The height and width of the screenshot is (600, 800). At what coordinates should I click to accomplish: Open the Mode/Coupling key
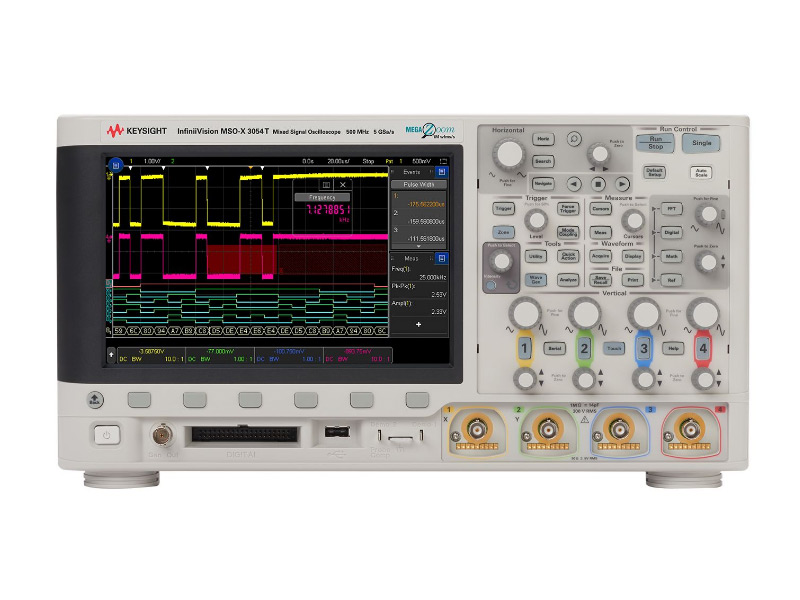tap(568, 232)
